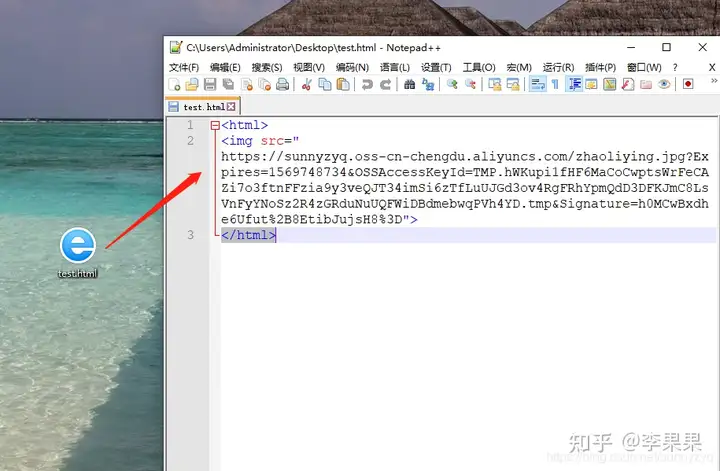
Task: Click the Paste toolbar icon
Action: pos(343,84)
